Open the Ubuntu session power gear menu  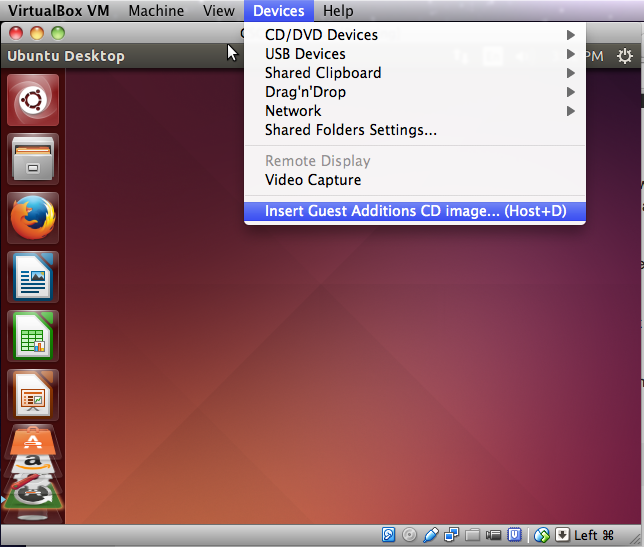625,56
